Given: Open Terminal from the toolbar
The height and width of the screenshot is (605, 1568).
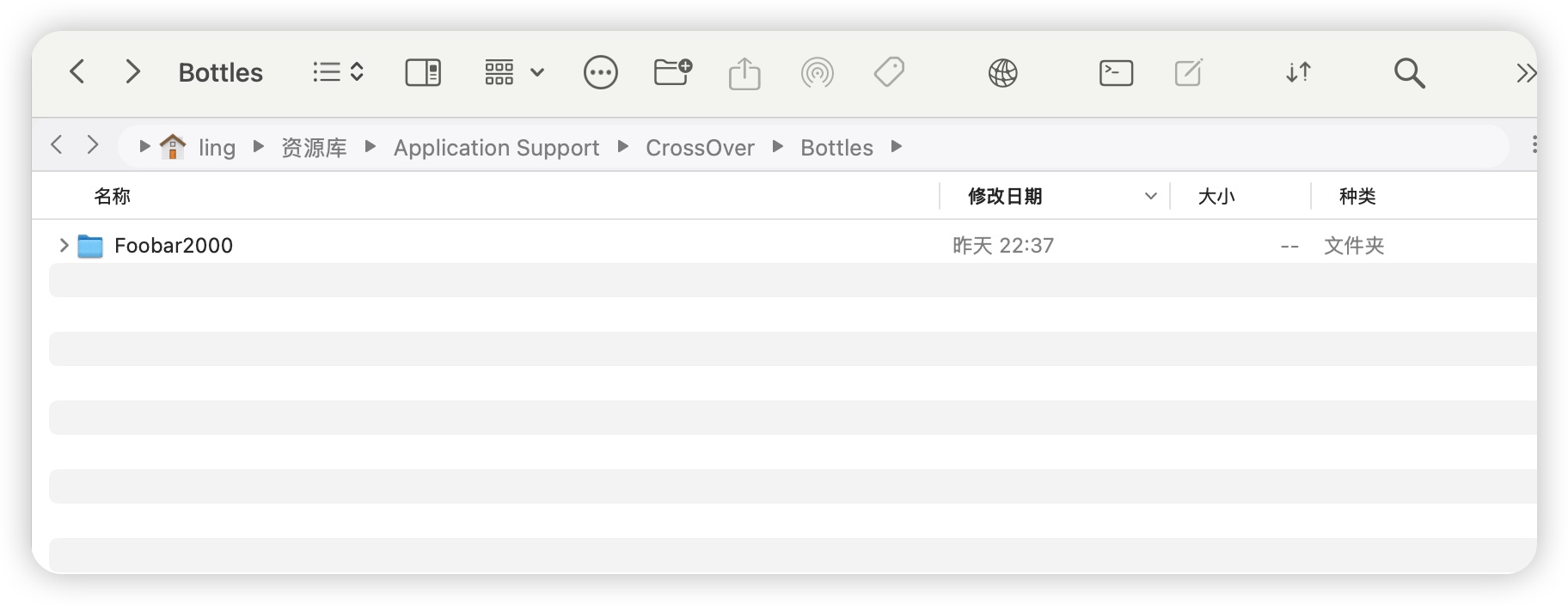Looking at the screenshot, I should coord(1116,72).
